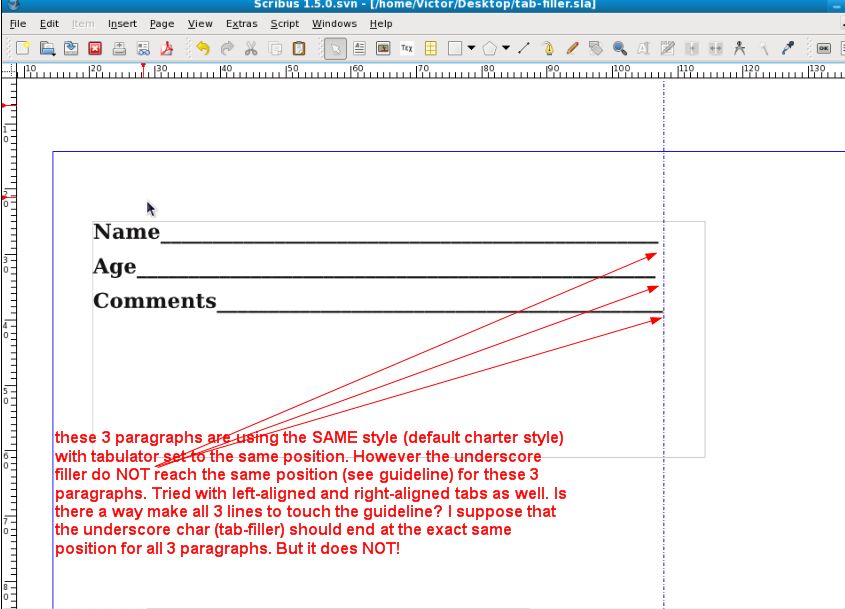Select the Freehand pencil line tool

pyautogui.click(x=572, y=47)
